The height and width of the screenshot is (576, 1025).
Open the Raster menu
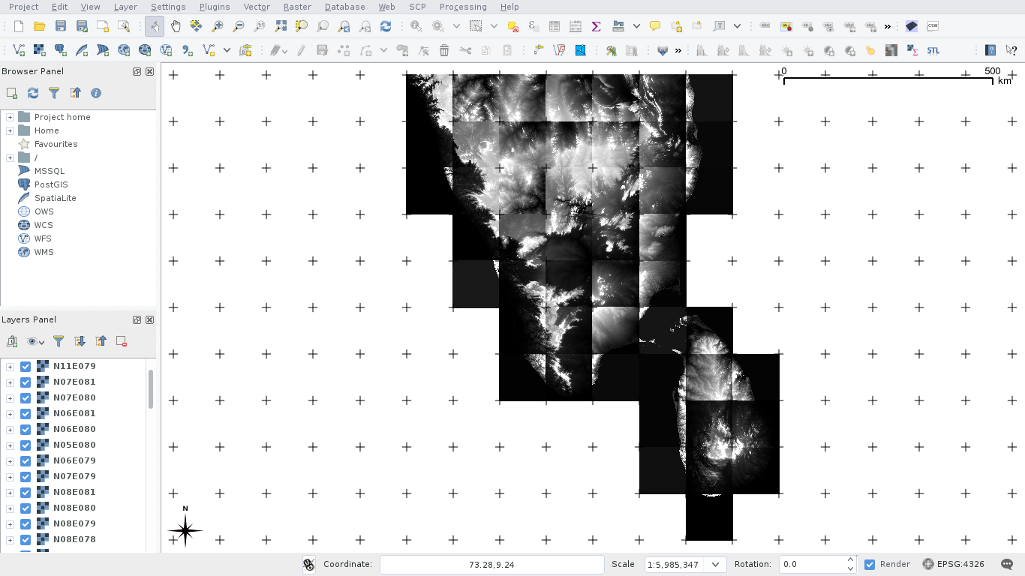coord(297,7)
